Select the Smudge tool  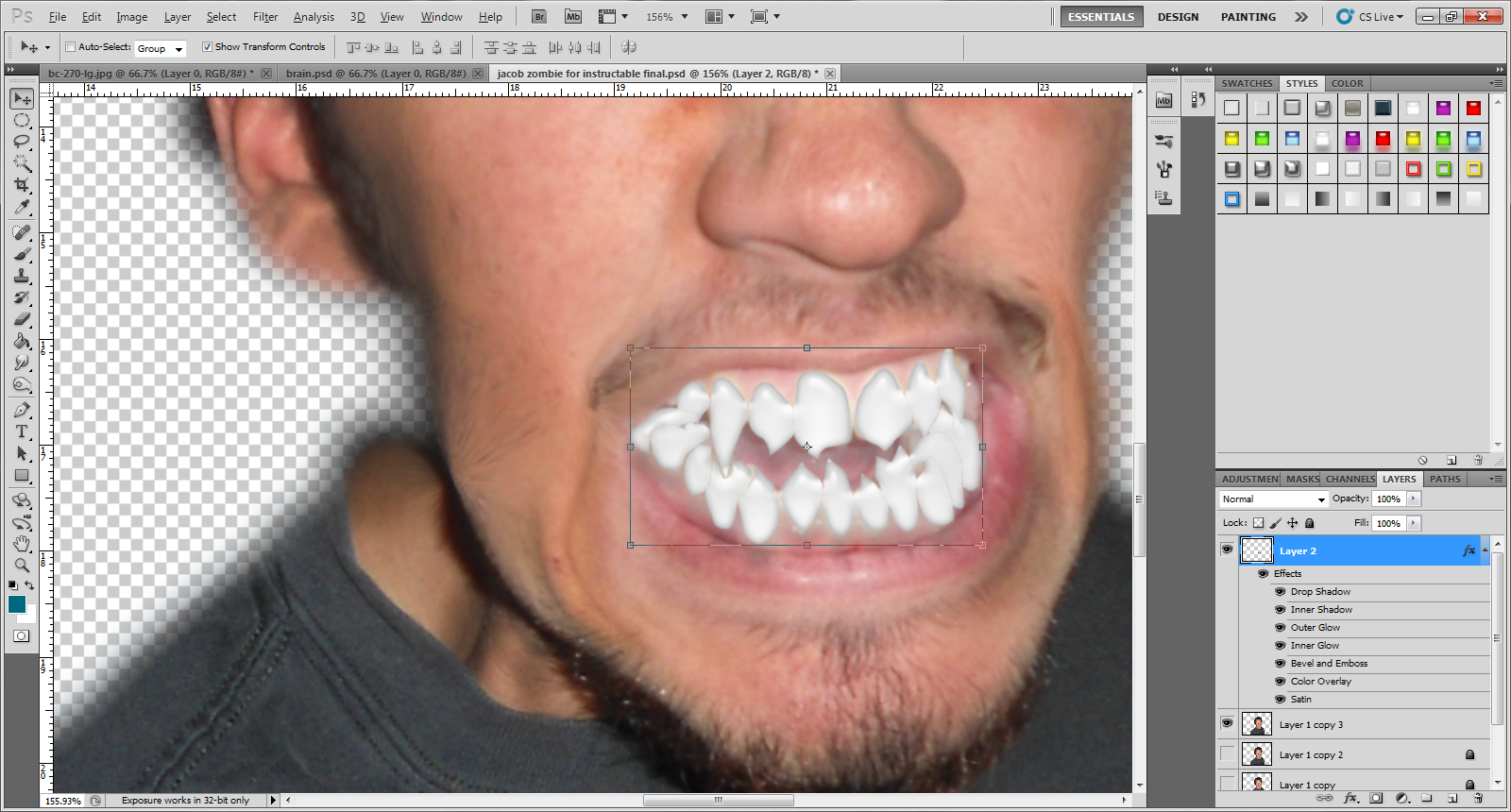[x=22, y=363]
